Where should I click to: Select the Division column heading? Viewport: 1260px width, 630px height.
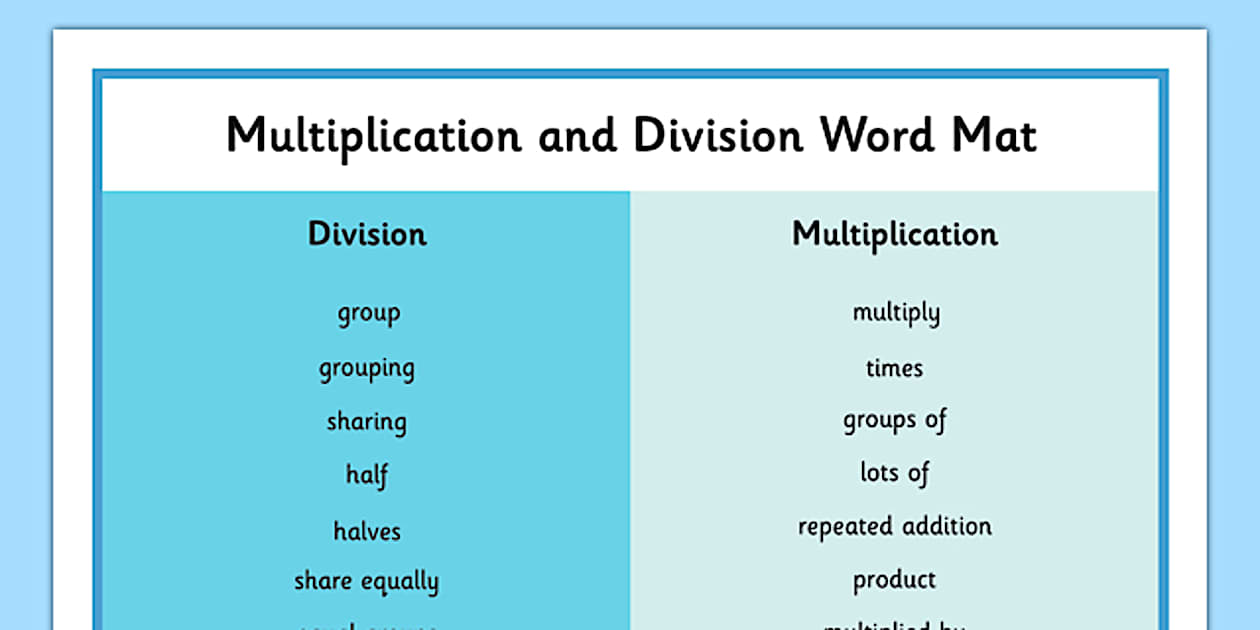pos(366,234)
